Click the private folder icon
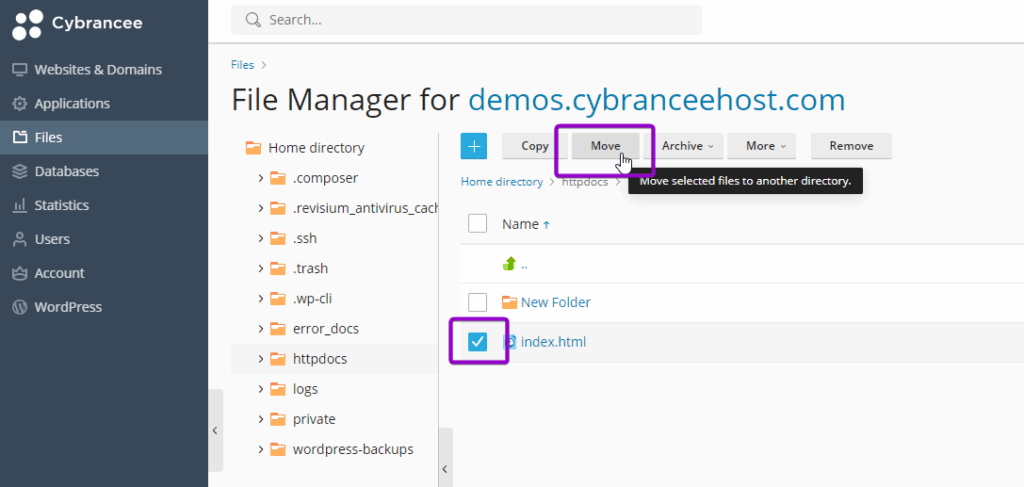The width and height of the screenshot is (1024, 487). click(278, 419)
